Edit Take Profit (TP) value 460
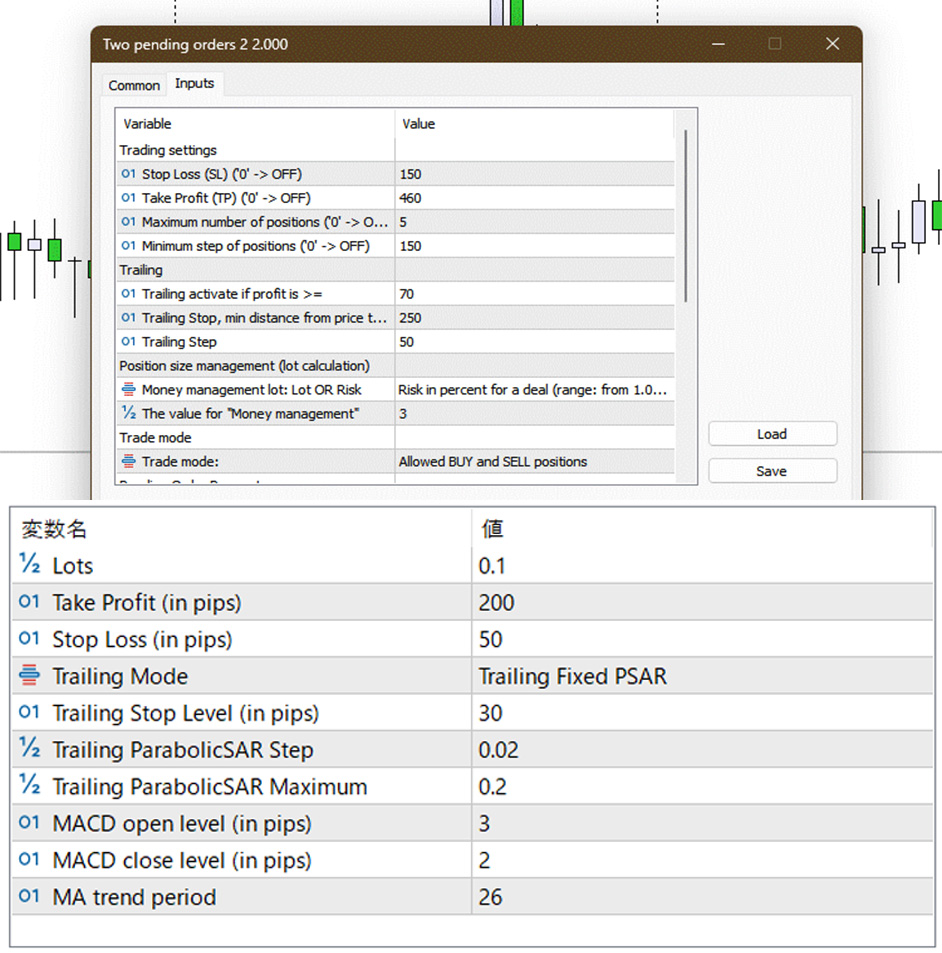 click(x=535, y=198)
